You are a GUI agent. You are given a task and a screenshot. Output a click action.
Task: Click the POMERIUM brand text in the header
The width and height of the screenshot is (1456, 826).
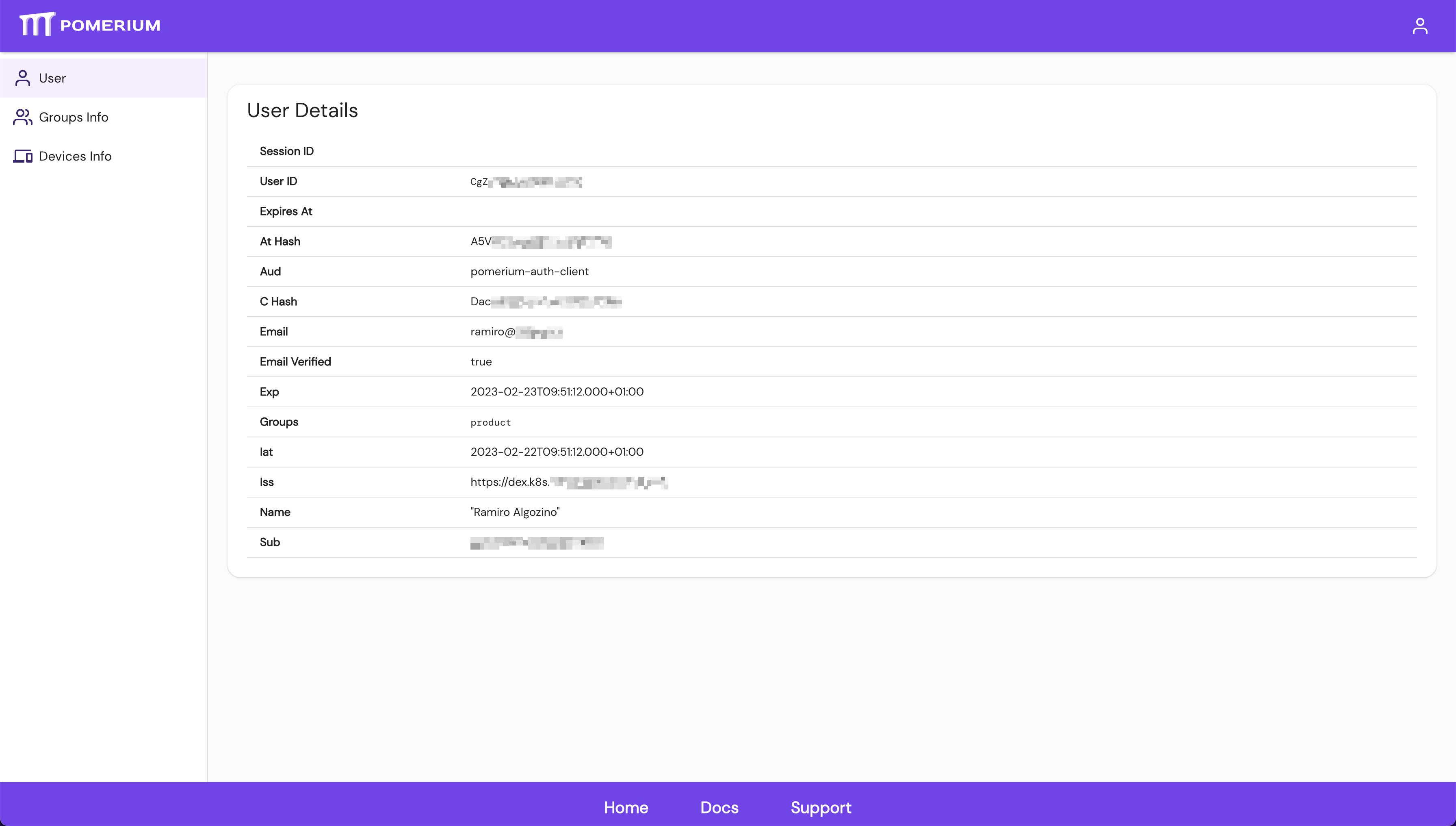[x=110, y=26]
